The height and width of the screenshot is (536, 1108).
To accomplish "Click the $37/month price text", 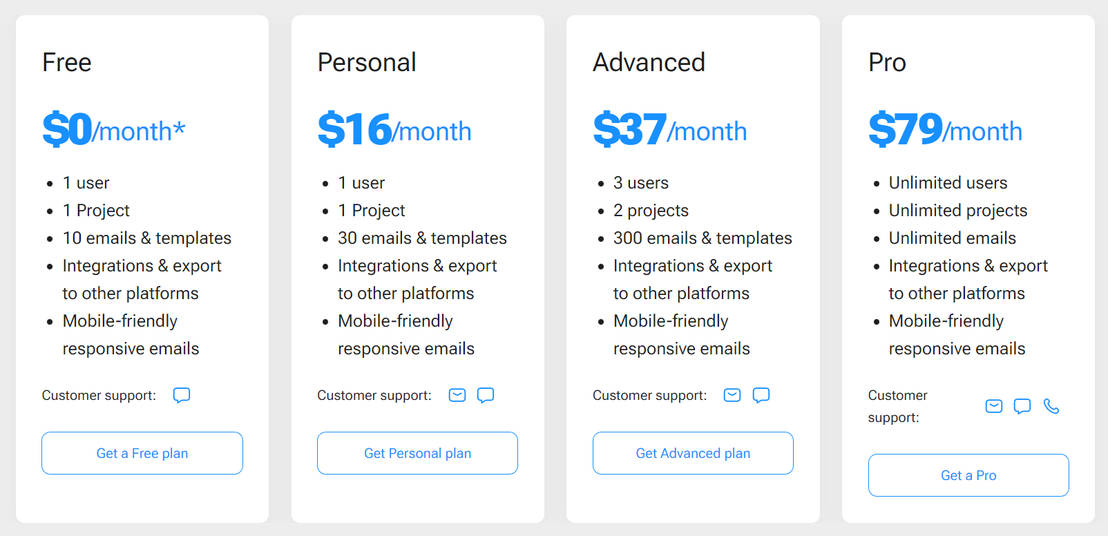I will pos(669,130).
